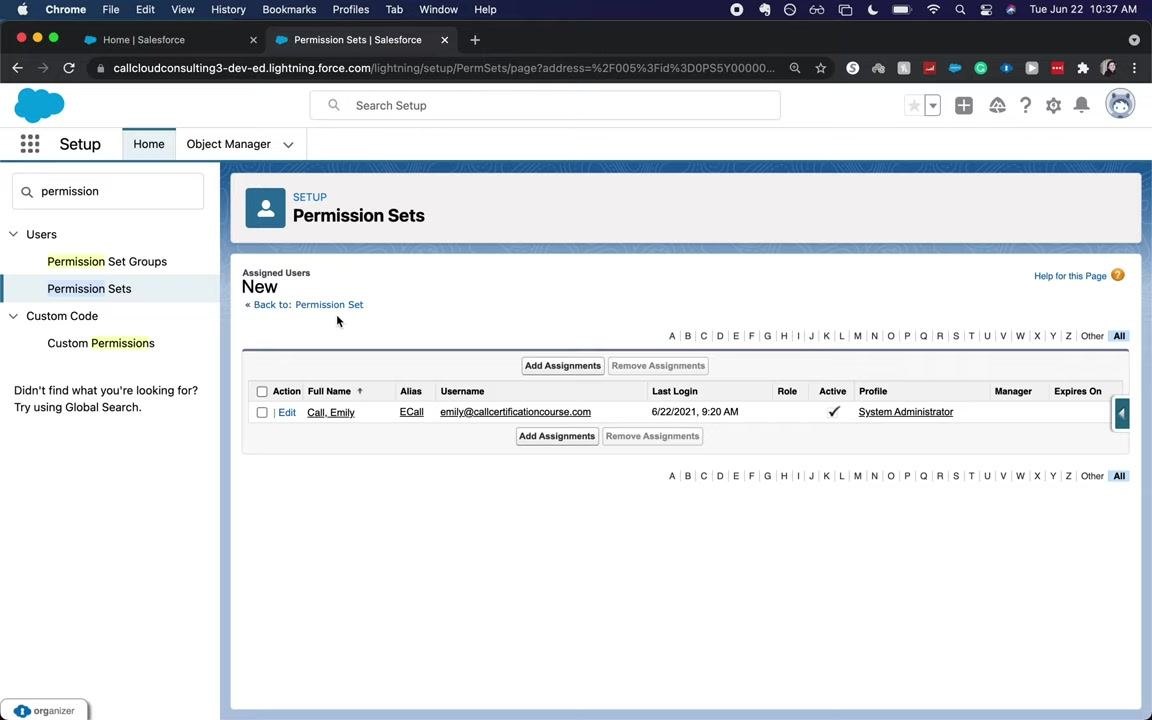Click the zoom magnifier in address bar

[x=795, y=68]
